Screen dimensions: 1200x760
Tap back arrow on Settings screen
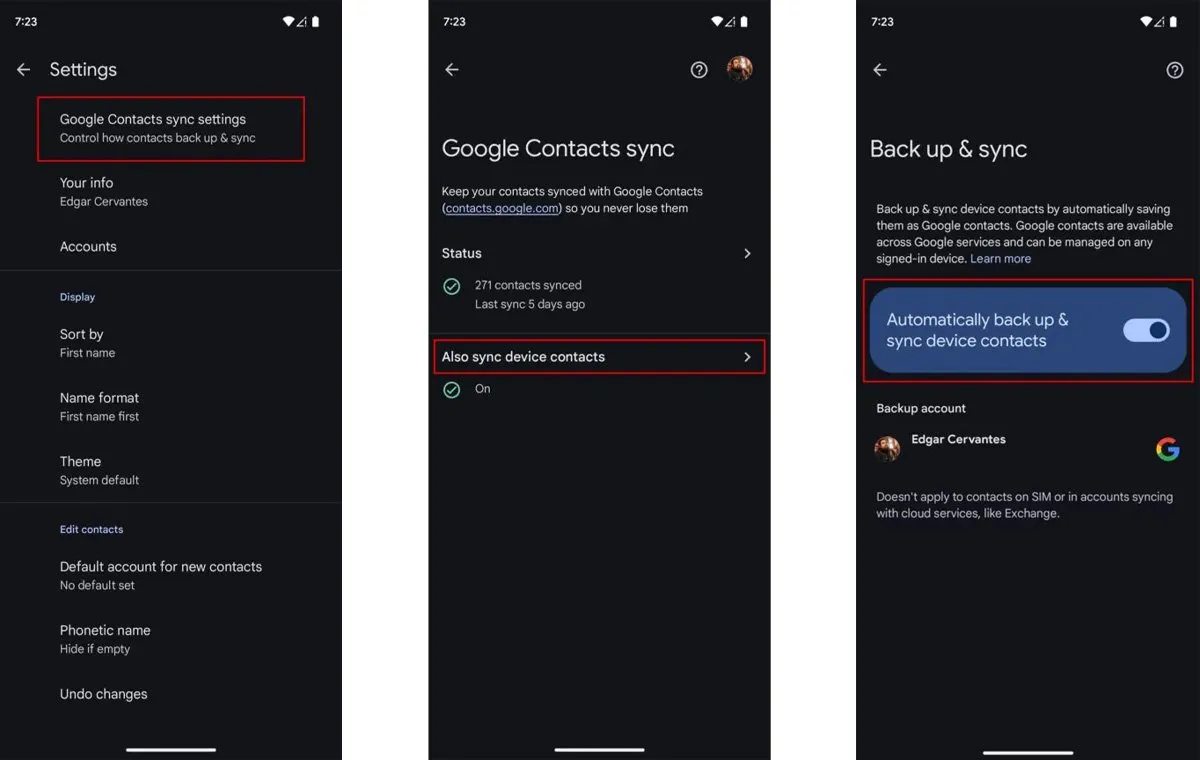pos(24,70)
